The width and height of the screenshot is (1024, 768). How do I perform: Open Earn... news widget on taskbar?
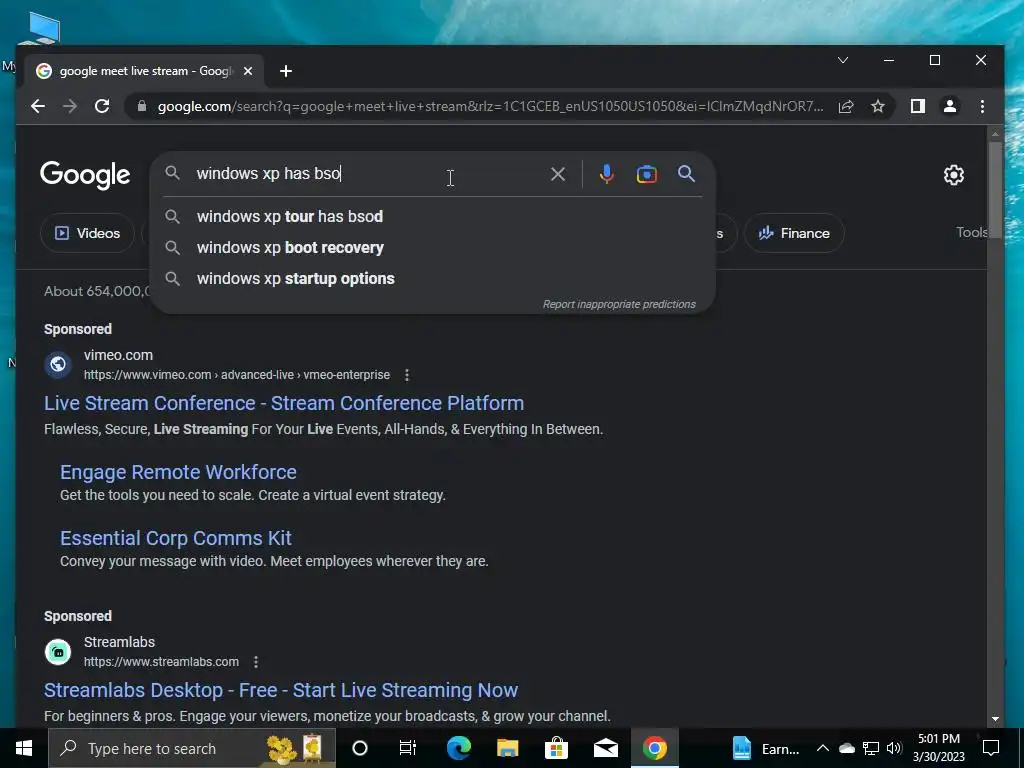click(766, 748)
